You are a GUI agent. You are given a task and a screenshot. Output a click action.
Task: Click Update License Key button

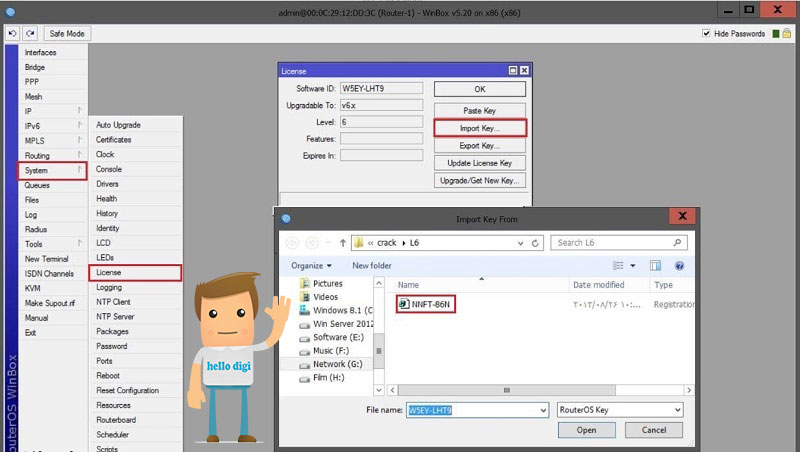(480, 163)
